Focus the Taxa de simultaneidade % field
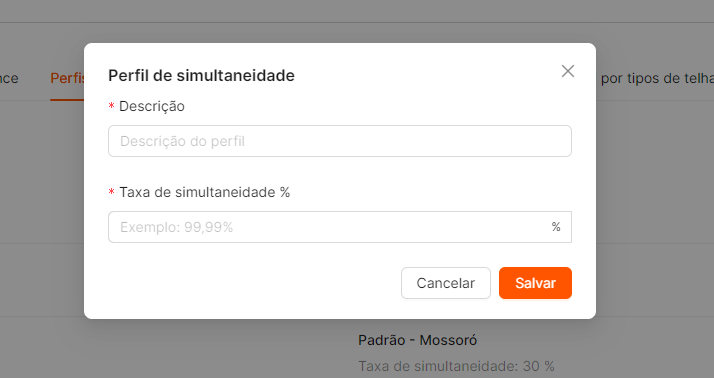The image size is (714, 378). pos(340,227)
